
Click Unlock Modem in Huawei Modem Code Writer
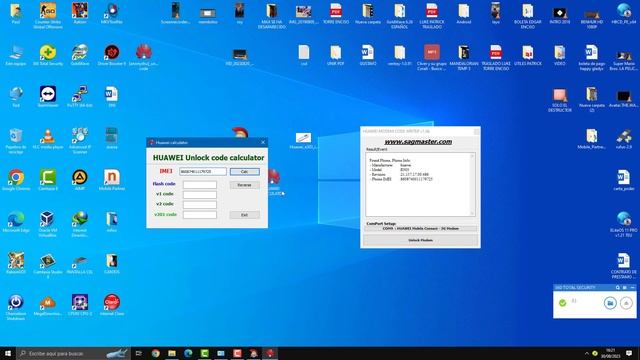point(420,240)
